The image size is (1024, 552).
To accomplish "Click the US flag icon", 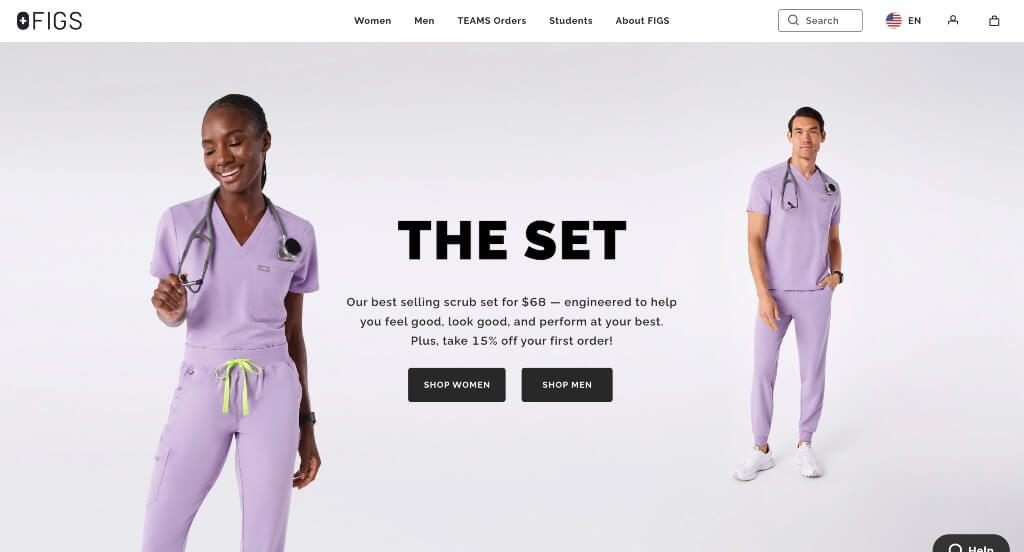I will [893, 21].
